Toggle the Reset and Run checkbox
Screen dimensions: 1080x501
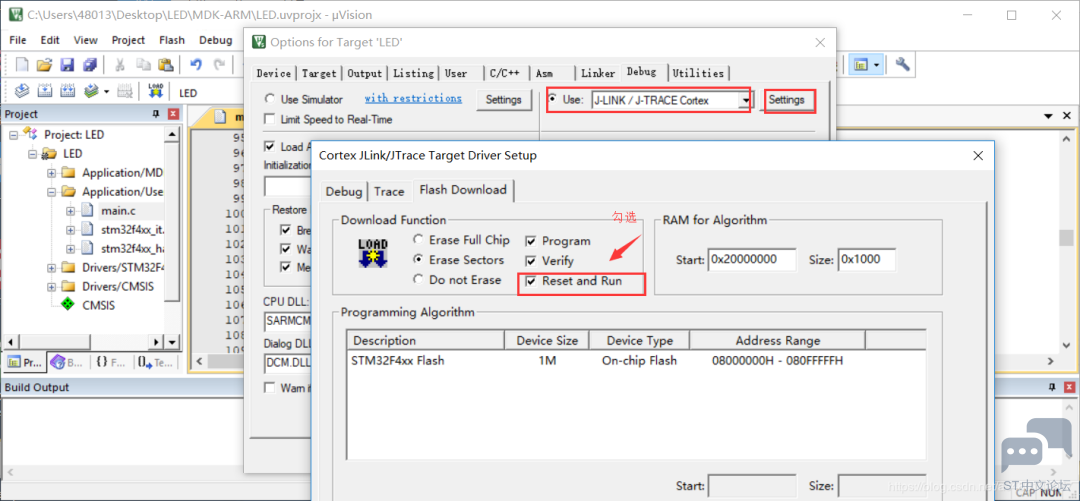coord(531,281)
